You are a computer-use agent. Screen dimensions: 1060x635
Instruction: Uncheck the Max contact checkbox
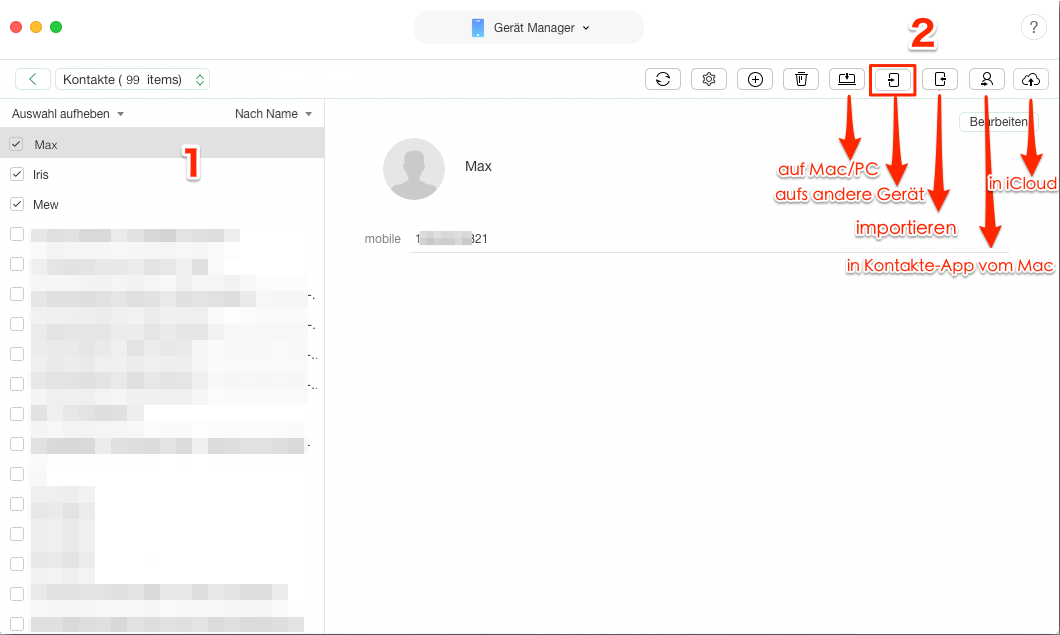(x=16, y=144)
